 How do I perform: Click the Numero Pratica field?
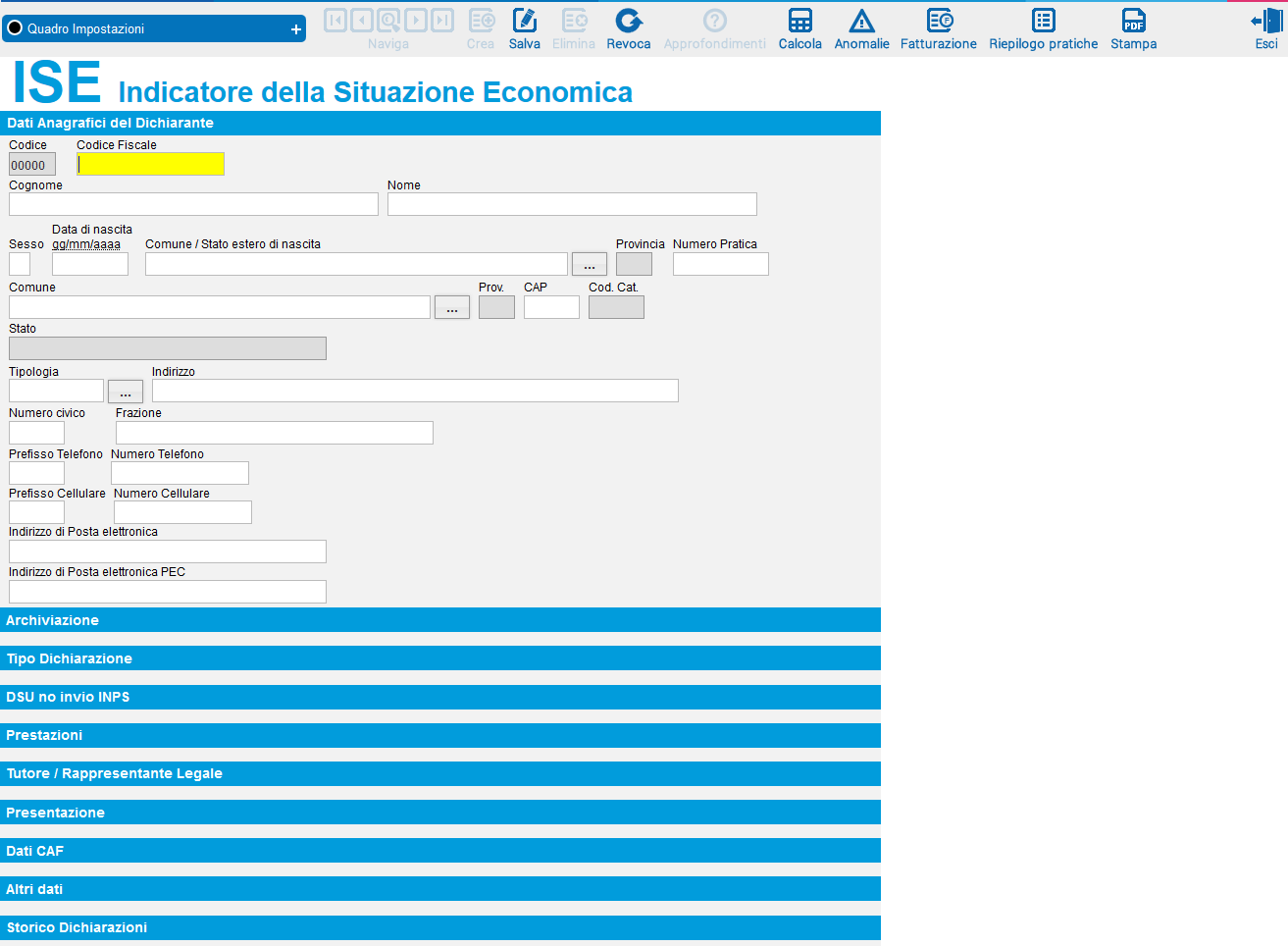pos(721,264)
